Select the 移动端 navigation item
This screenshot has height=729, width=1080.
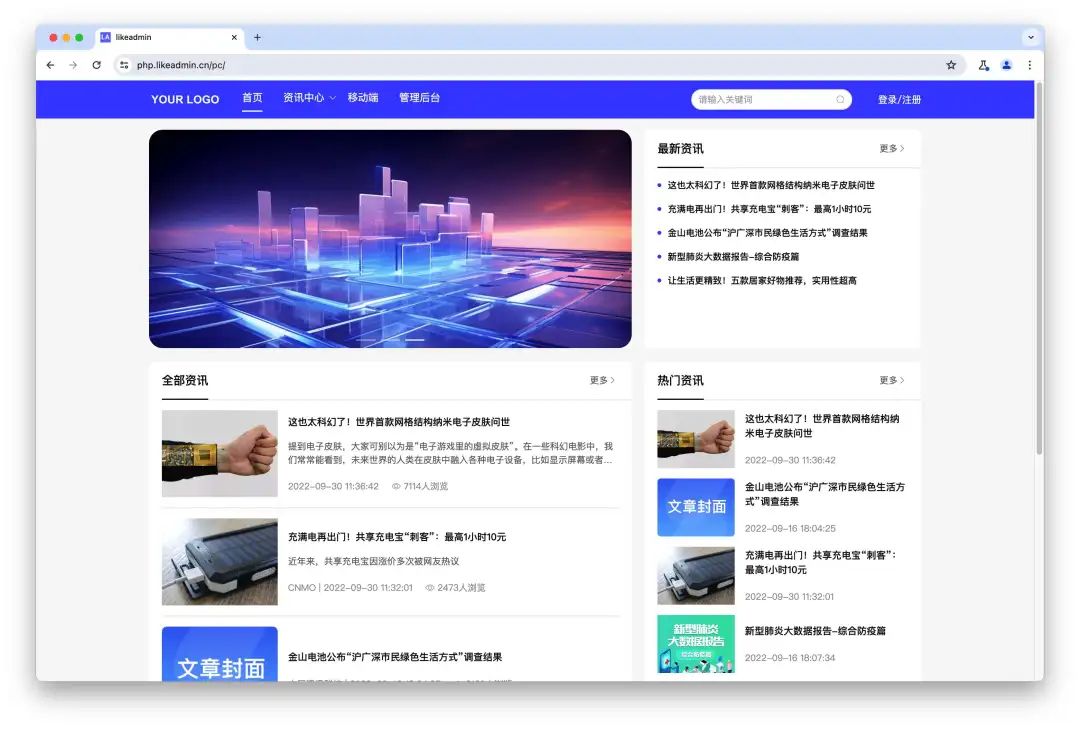pyautogui.click(x=363, y=98)
